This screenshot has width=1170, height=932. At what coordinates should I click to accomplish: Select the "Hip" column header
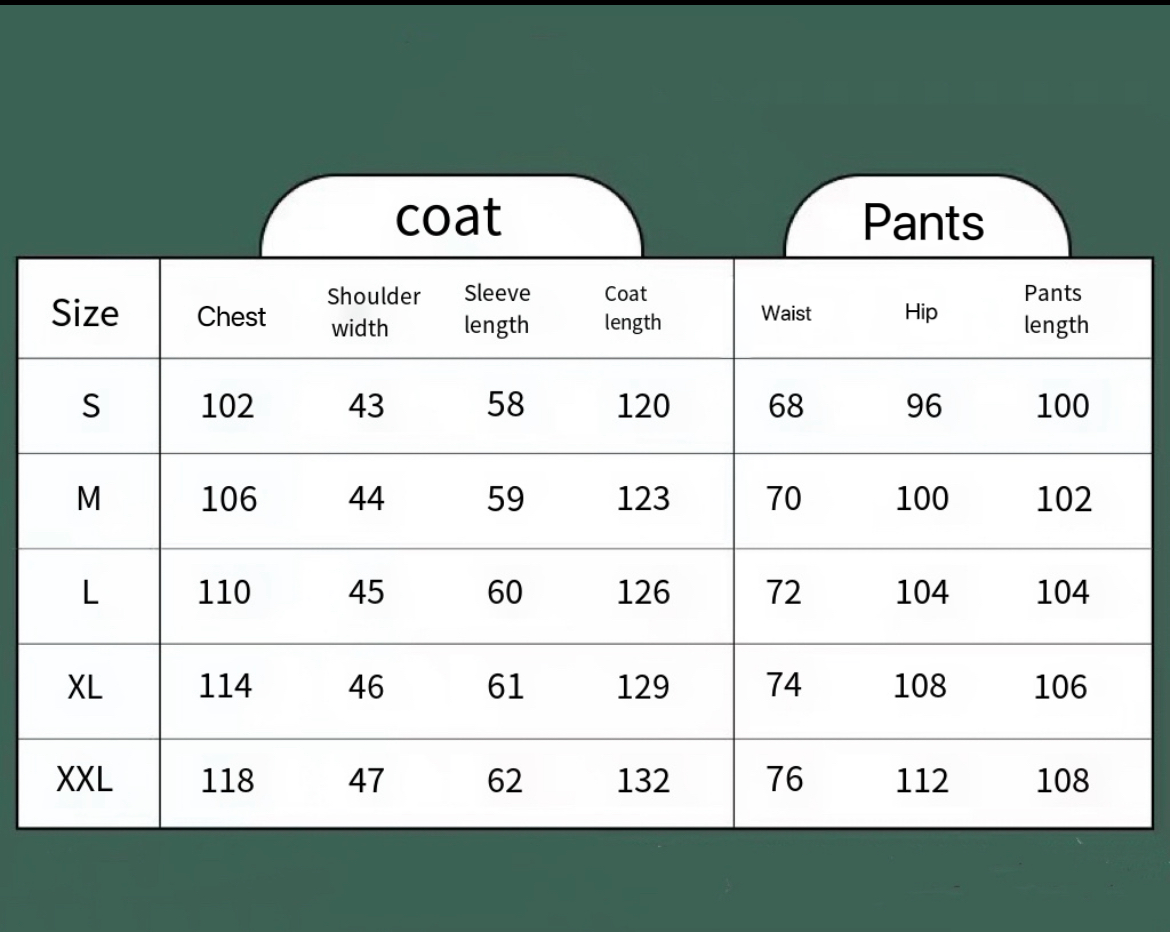point(921,312)
